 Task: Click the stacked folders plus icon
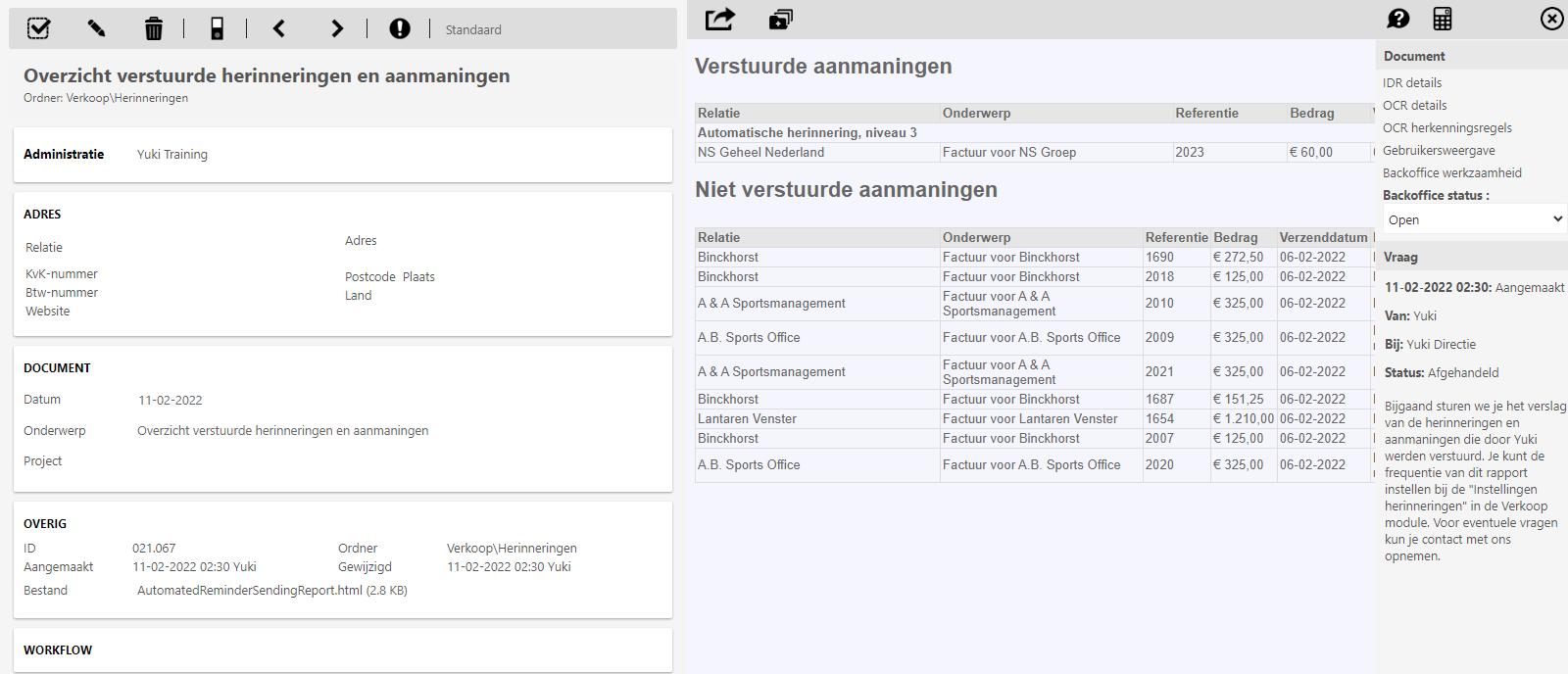pos(780,19)
